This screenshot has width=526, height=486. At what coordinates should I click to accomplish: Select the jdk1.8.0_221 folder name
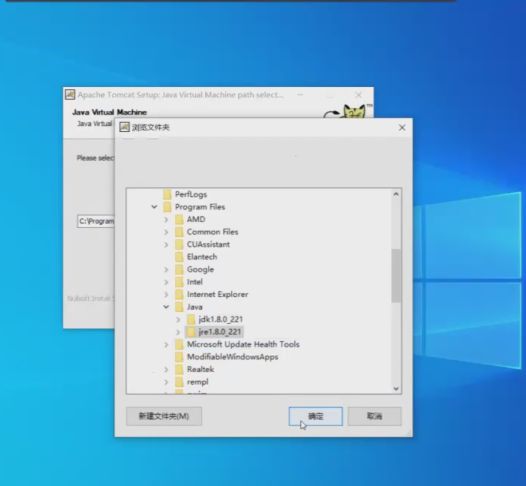(x=220, y=319)
